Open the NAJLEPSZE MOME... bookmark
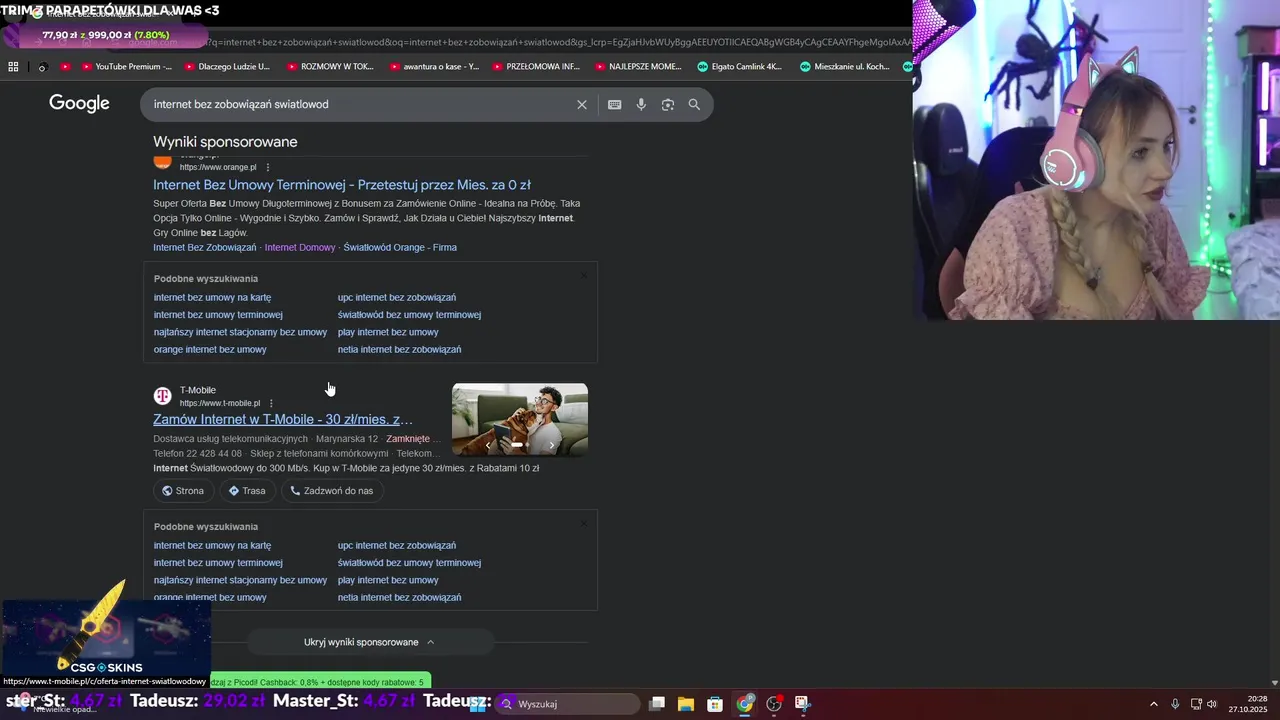 pos(638,67)
